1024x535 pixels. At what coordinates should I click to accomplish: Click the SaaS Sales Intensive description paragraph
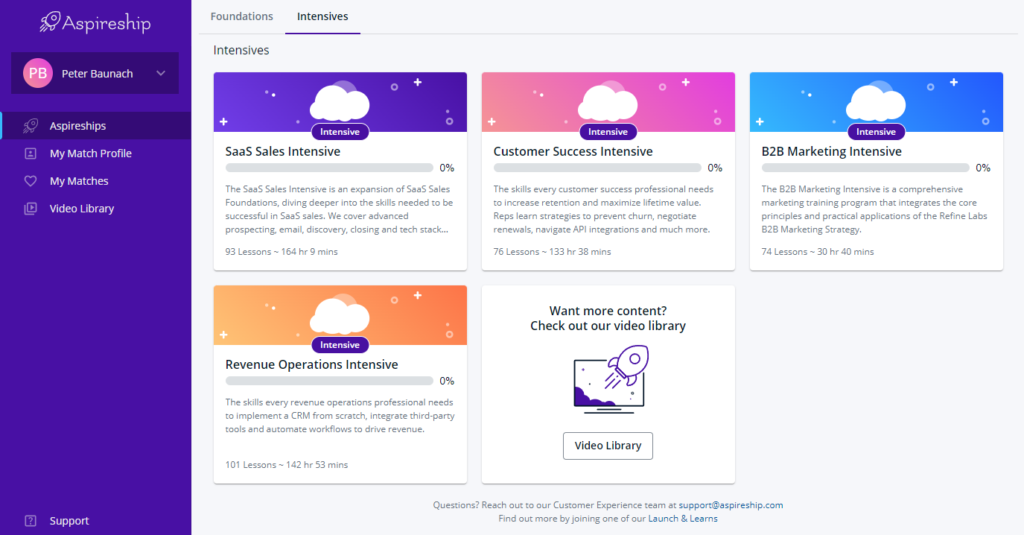339,209
